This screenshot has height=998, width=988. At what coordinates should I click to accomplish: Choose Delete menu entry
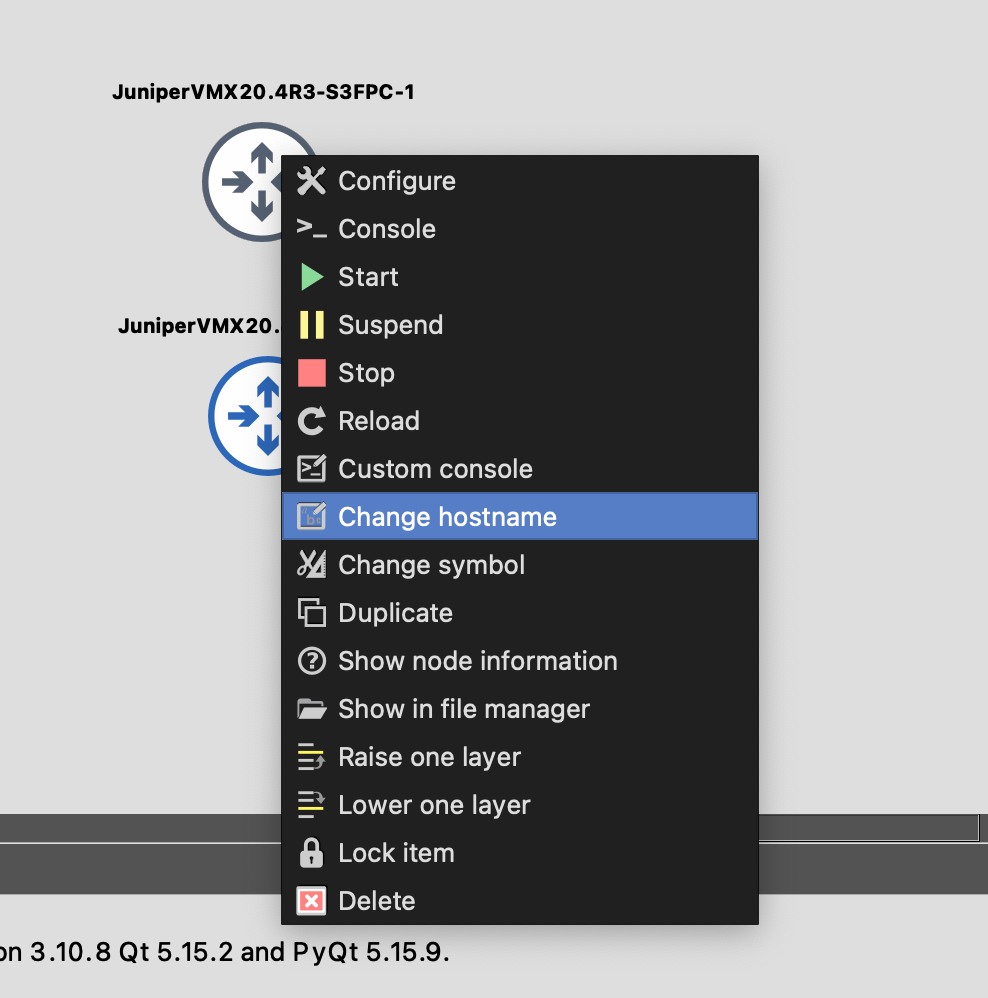click(520, 901)
